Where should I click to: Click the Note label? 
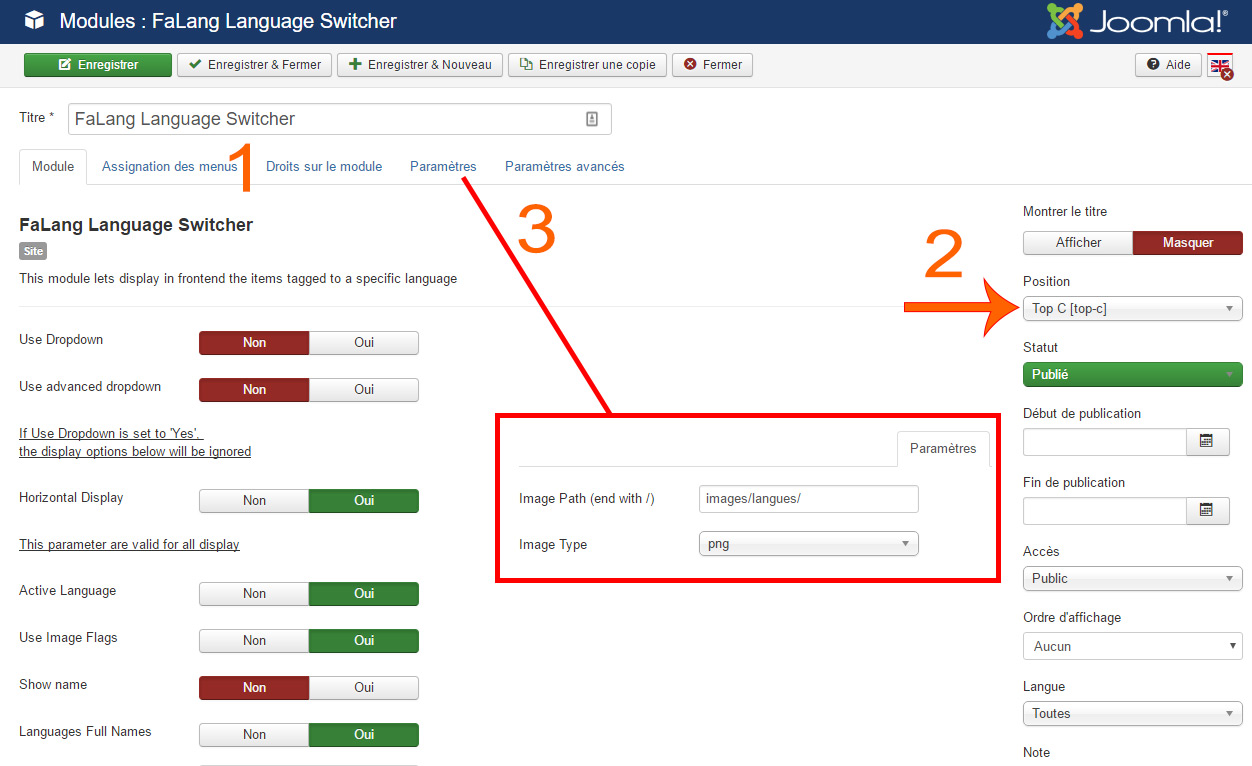point(1036,752)
